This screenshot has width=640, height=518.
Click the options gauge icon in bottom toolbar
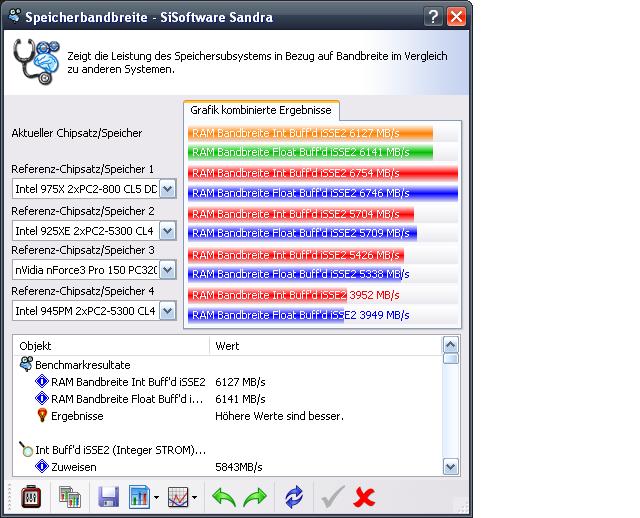coord(31,497)
